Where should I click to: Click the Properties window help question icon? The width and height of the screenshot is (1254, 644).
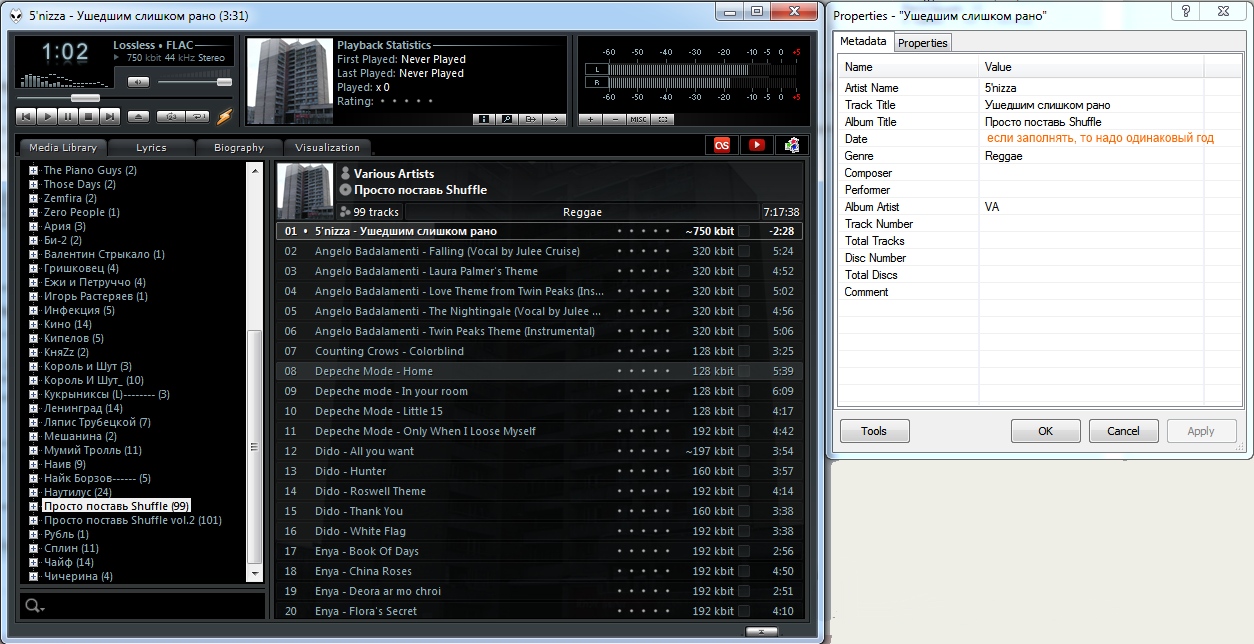tap(1186, 10)
